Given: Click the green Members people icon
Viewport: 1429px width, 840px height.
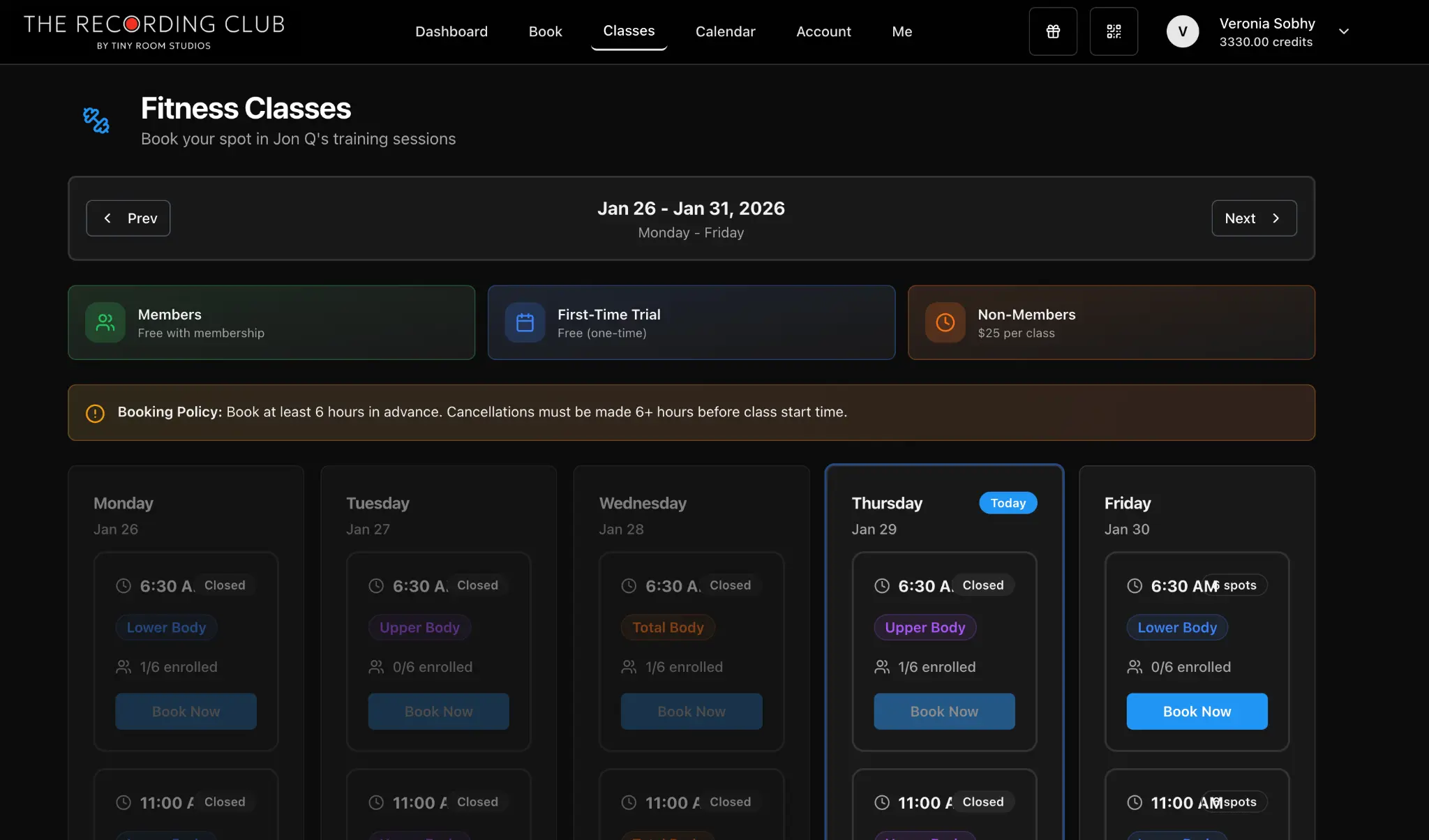Looking at the screenshot, I should point(105,322).
